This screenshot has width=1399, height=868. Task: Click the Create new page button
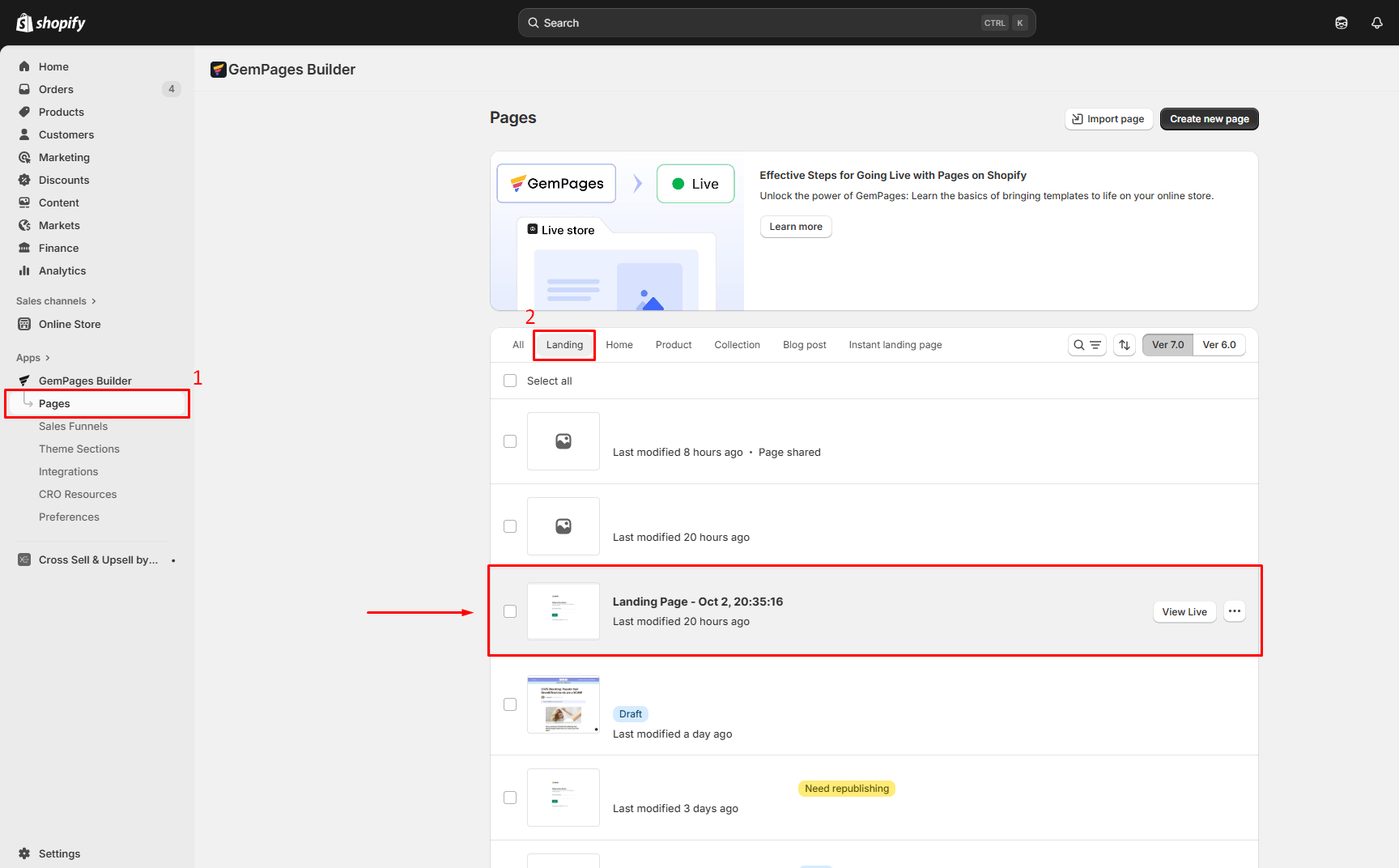click(x=1209, y=119)
